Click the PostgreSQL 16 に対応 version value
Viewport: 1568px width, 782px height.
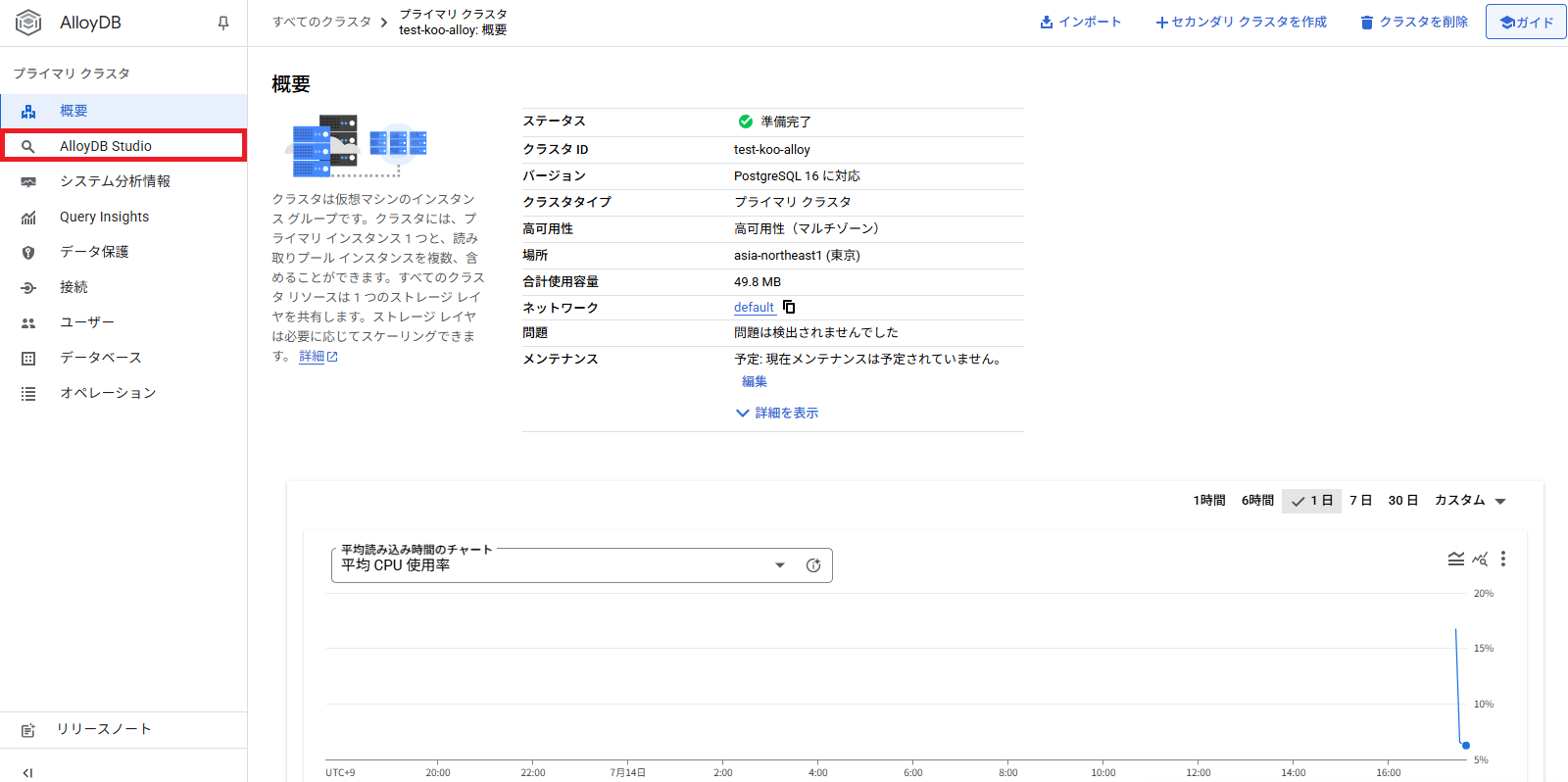(x=797, y=176)
